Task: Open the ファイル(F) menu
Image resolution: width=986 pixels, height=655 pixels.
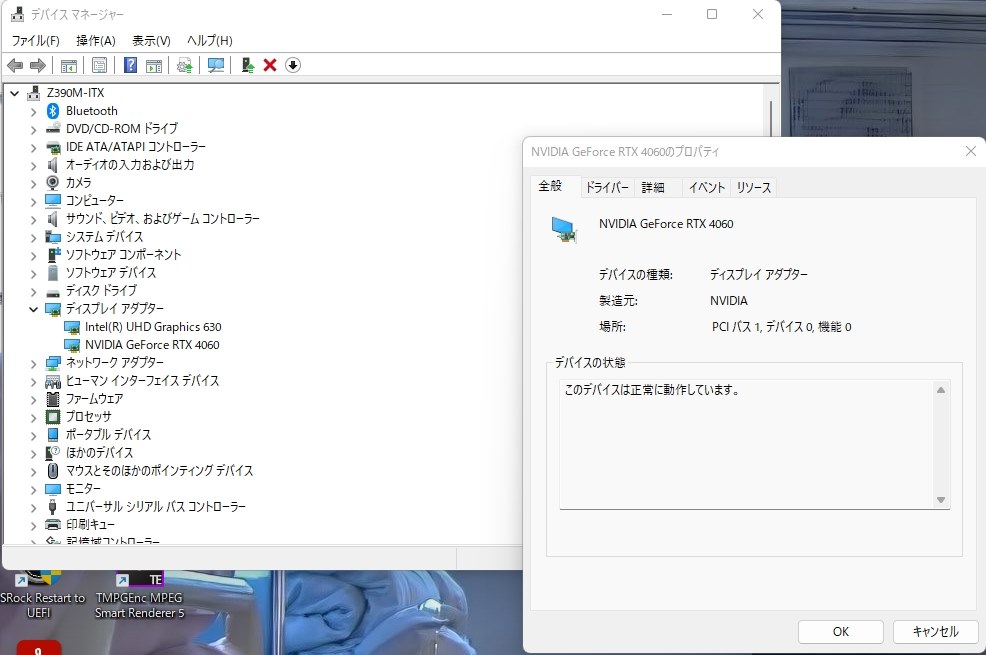Action: (35, 41)
